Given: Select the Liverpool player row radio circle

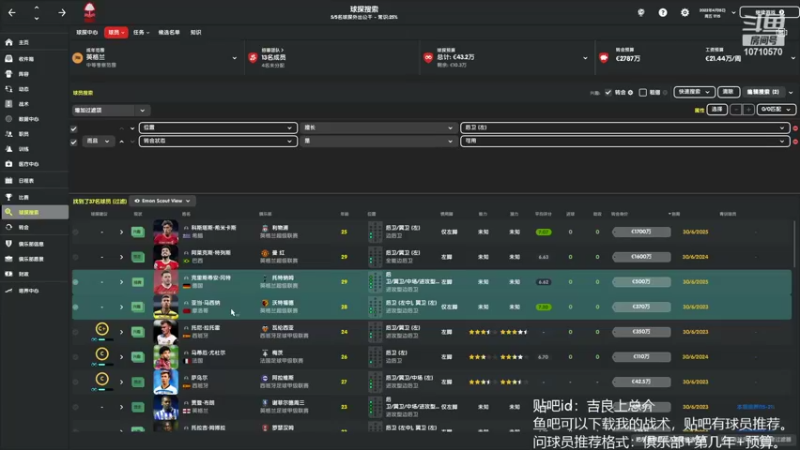Looking at the screenshot, I should point(76,232).
